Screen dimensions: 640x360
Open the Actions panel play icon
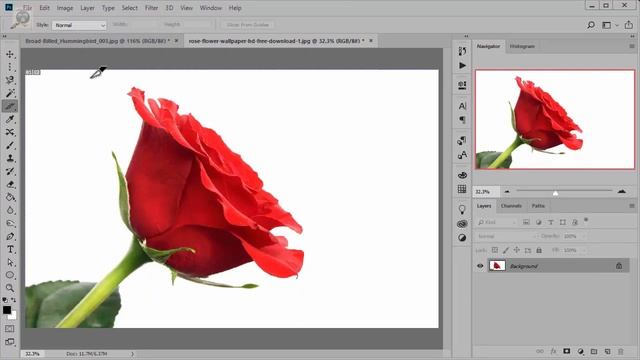click(462, 65)
